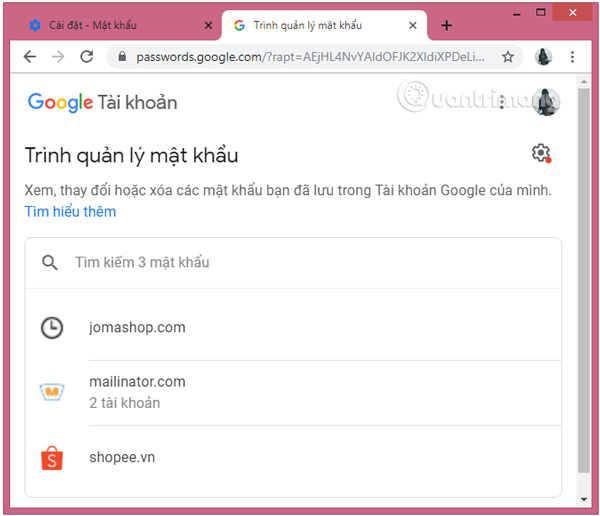Open the Google apps menu dots
600x516 pixels.
[x=502, y=101]
